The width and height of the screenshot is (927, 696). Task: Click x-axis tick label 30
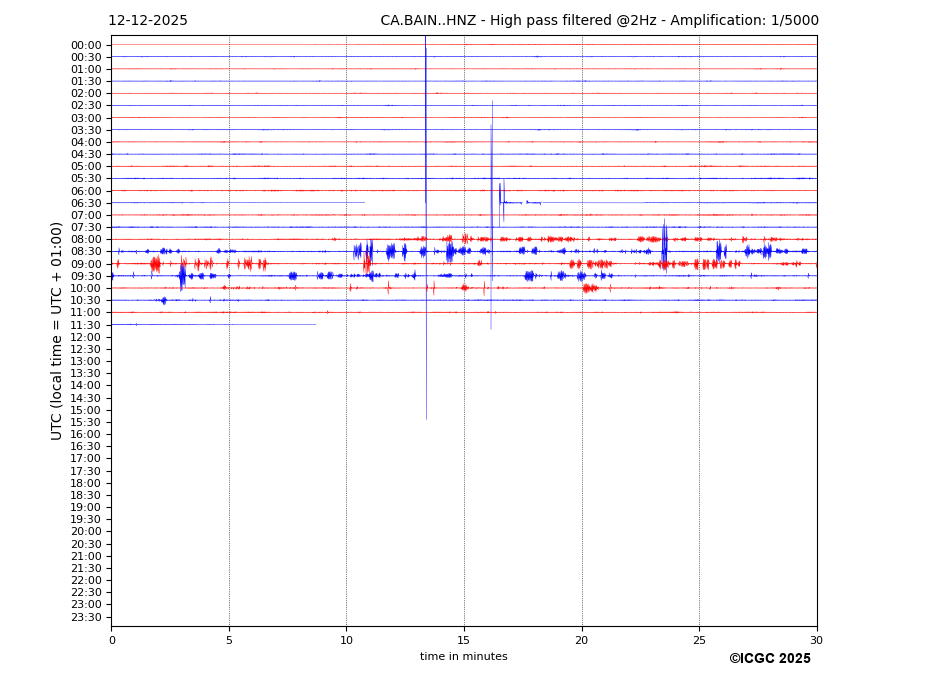click(x=816, y=640)
